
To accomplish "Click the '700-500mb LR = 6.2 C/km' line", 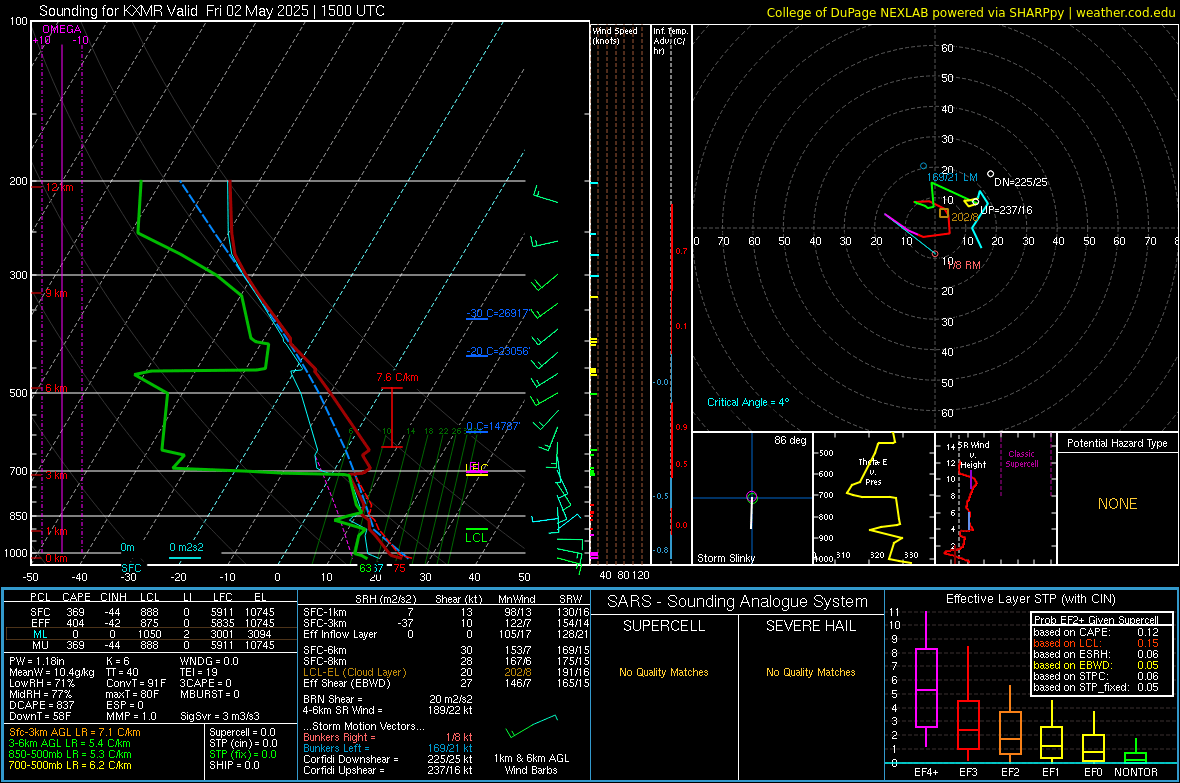I will tap(70, 765).
